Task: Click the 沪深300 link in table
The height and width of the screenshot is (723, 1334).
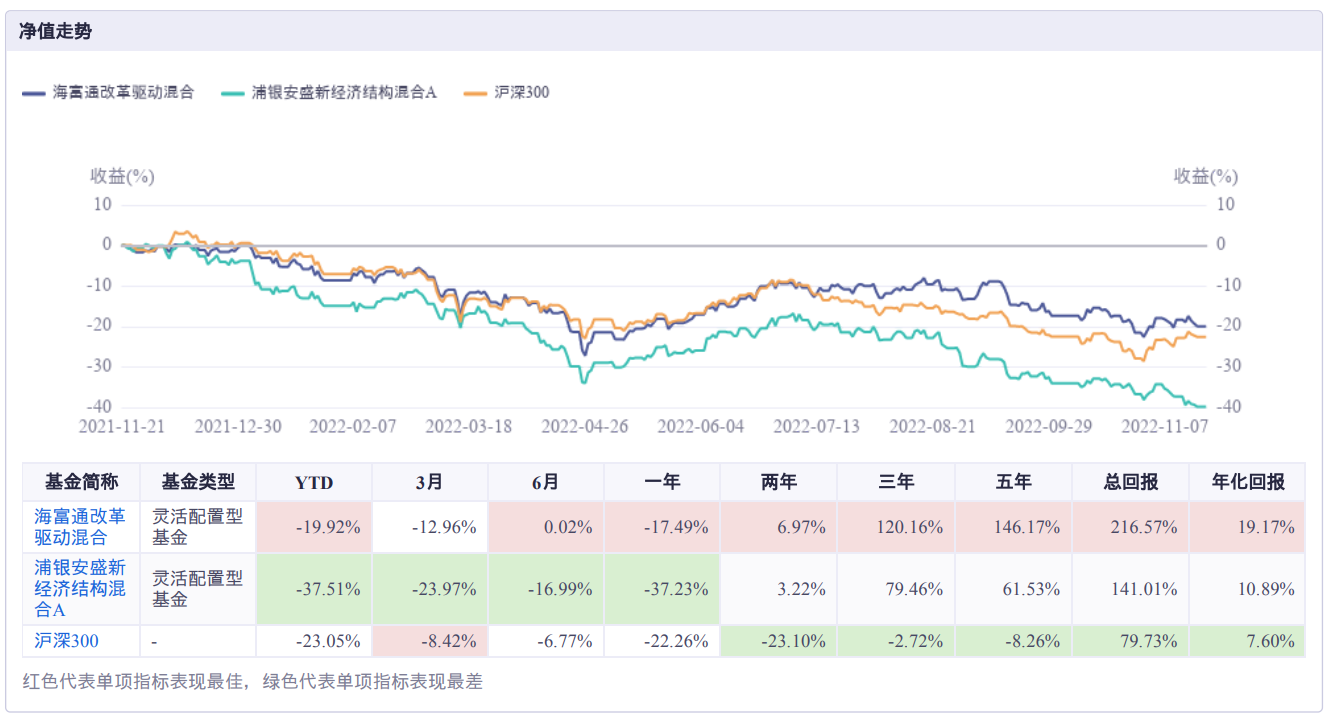Action: pos(66,641)
